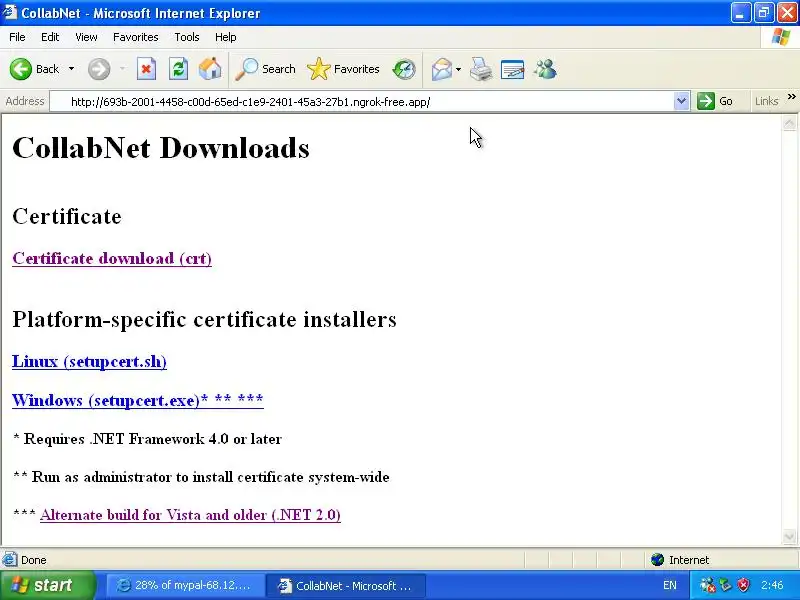Select the CollabNet taskbar window button
This screenshot has width=800, height=600.
pyautogui.click(x=346, y=586)
